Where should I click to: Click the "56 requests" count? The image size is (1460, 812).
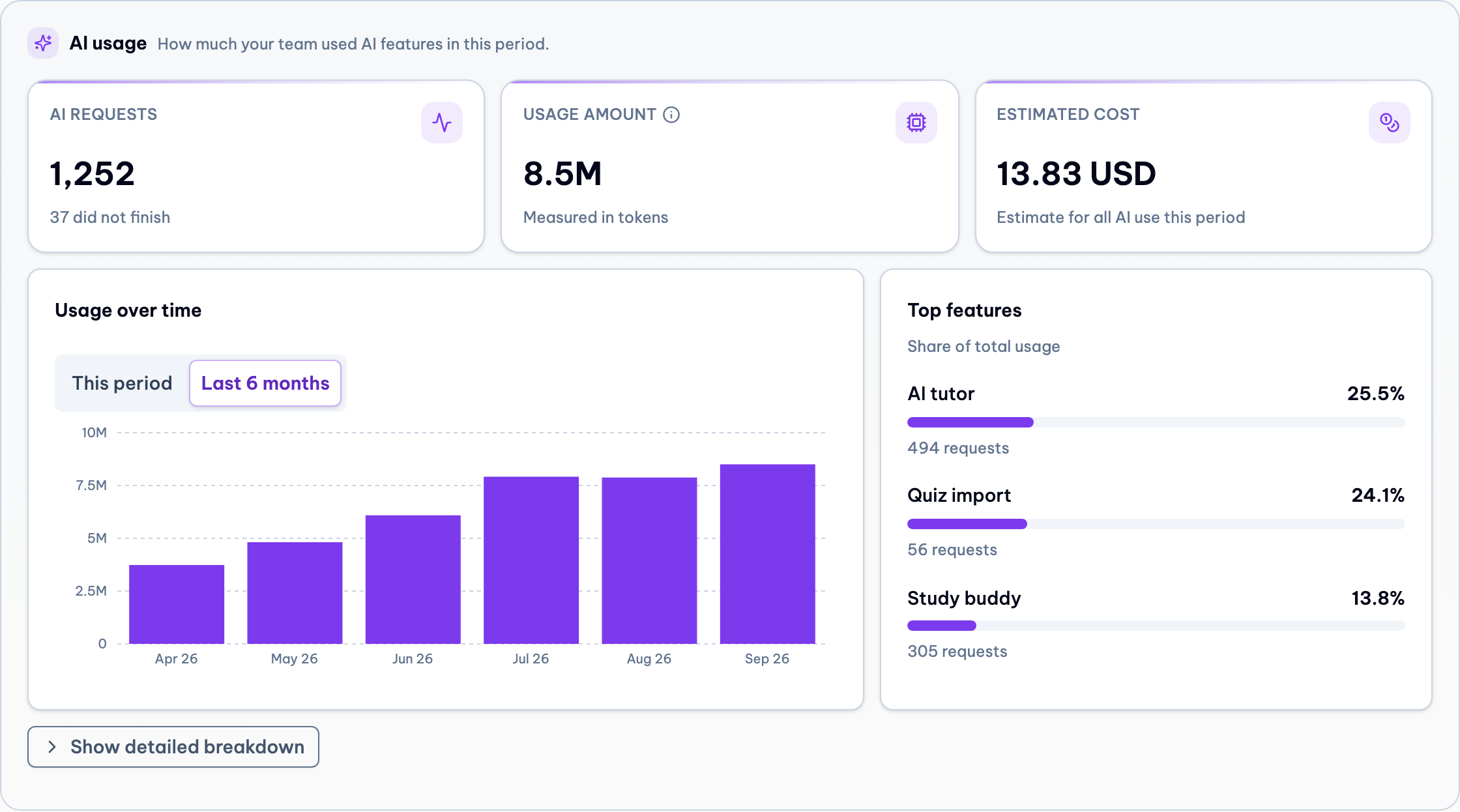(952, 549)
